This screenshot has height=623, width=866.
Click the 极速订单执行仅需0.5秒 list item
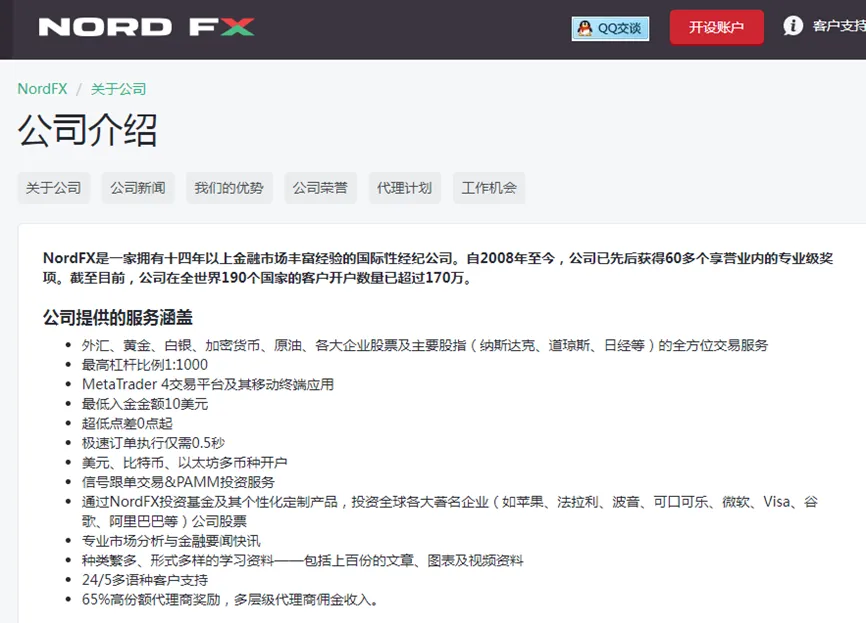click(154, 443)
